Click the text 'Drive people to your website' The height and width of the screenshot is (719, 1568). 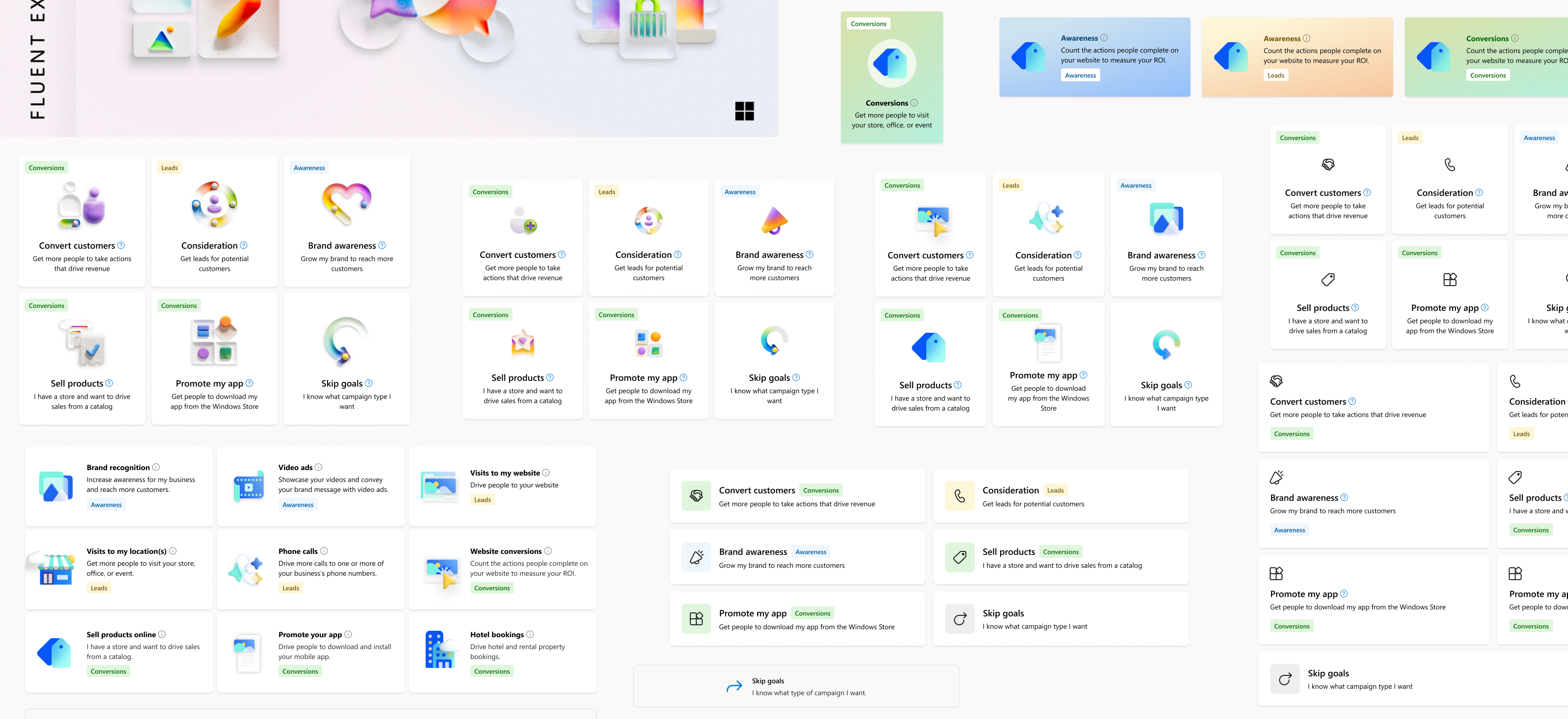point(514,485)
